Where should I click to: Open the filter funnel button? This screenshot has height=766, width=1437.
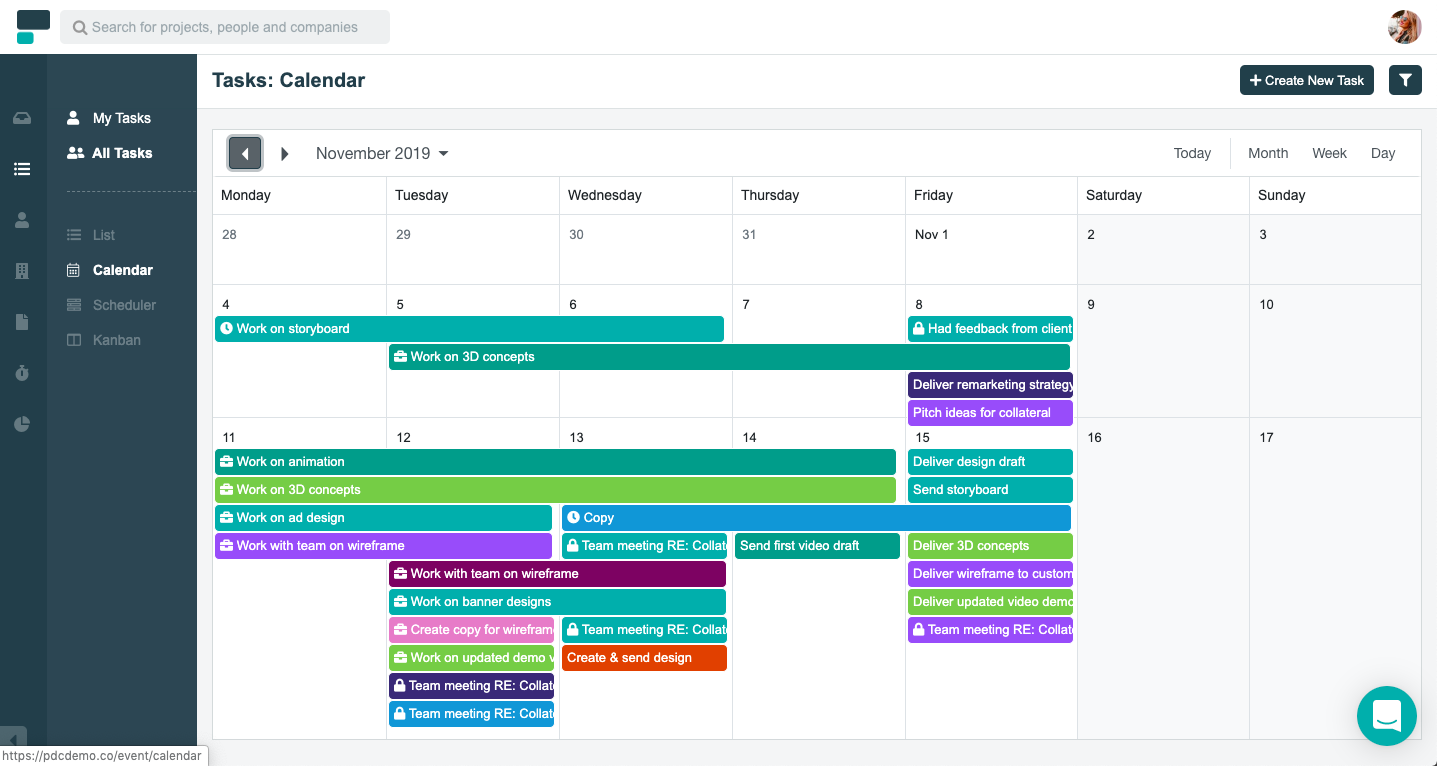click(x=1405, y=80)
